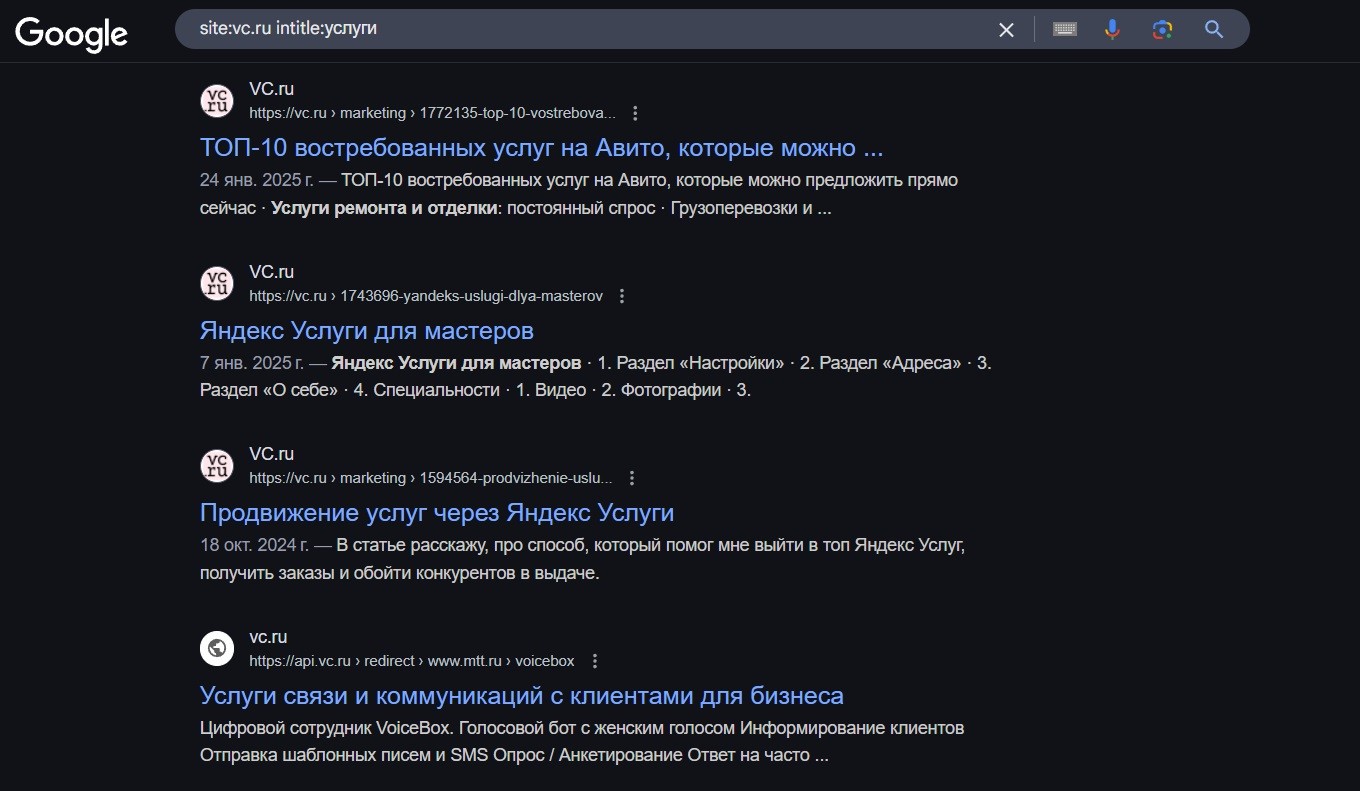Open options menu for Avito TOP-10 result
Screen dimensions: 1360x791
[x=635, y=113]
